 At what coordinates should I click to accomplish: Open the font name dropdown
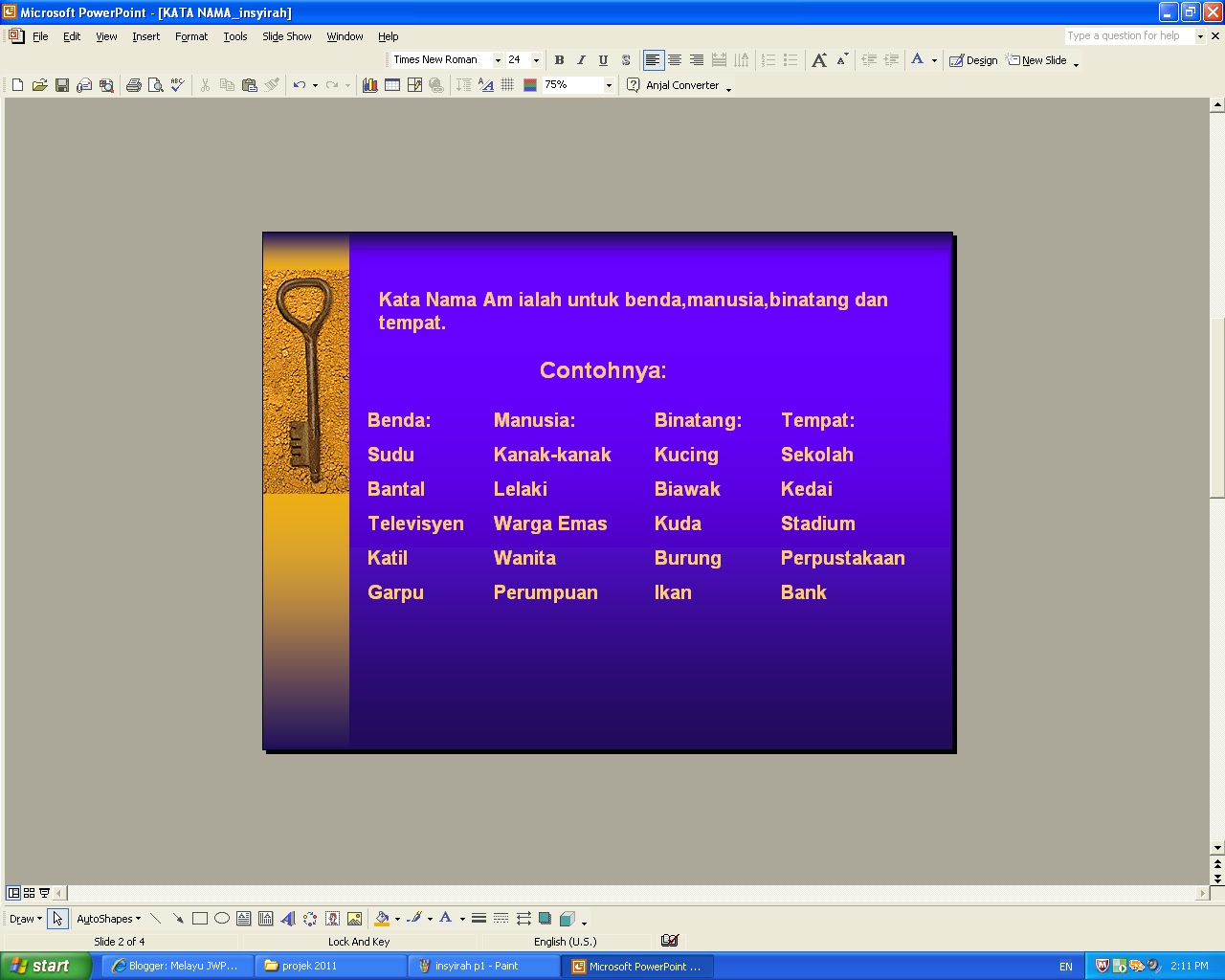pyautogui.click(x=498, y=60)
